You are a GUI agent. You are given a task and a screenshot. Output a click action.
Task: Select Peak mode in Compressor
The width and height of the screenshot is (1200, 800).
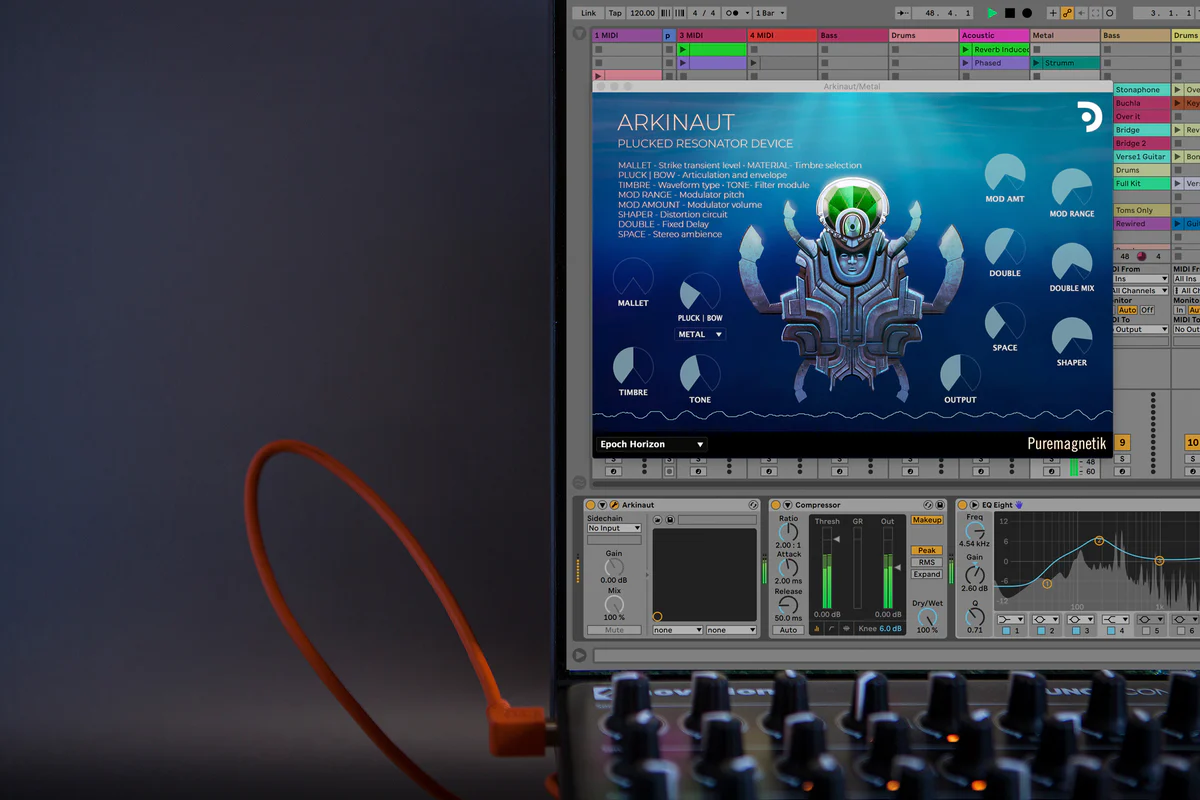click(927, 551)
